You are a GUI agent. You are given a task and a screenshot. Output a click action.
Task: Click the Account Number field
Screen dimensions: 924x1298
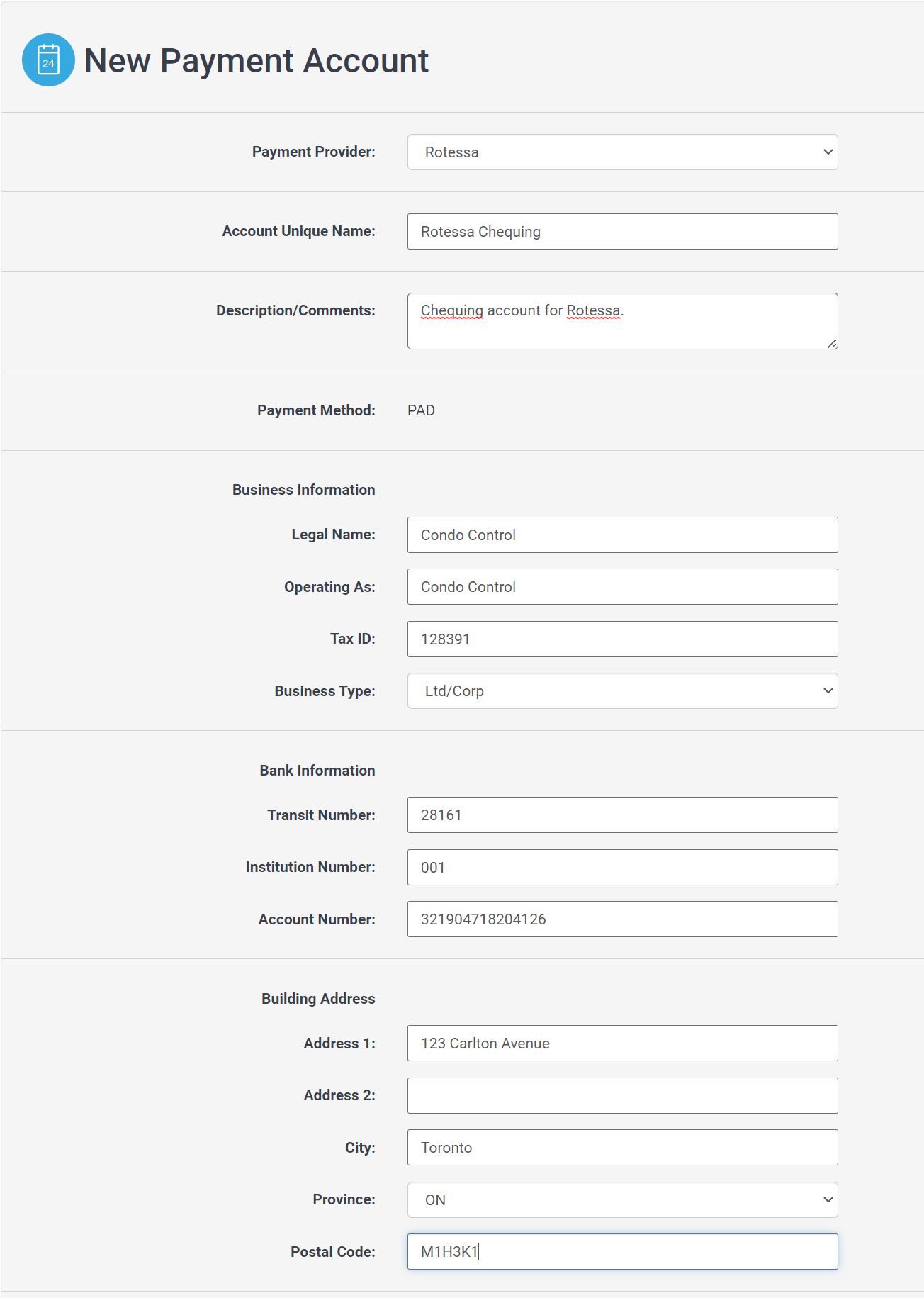click(x=622, y=919)
